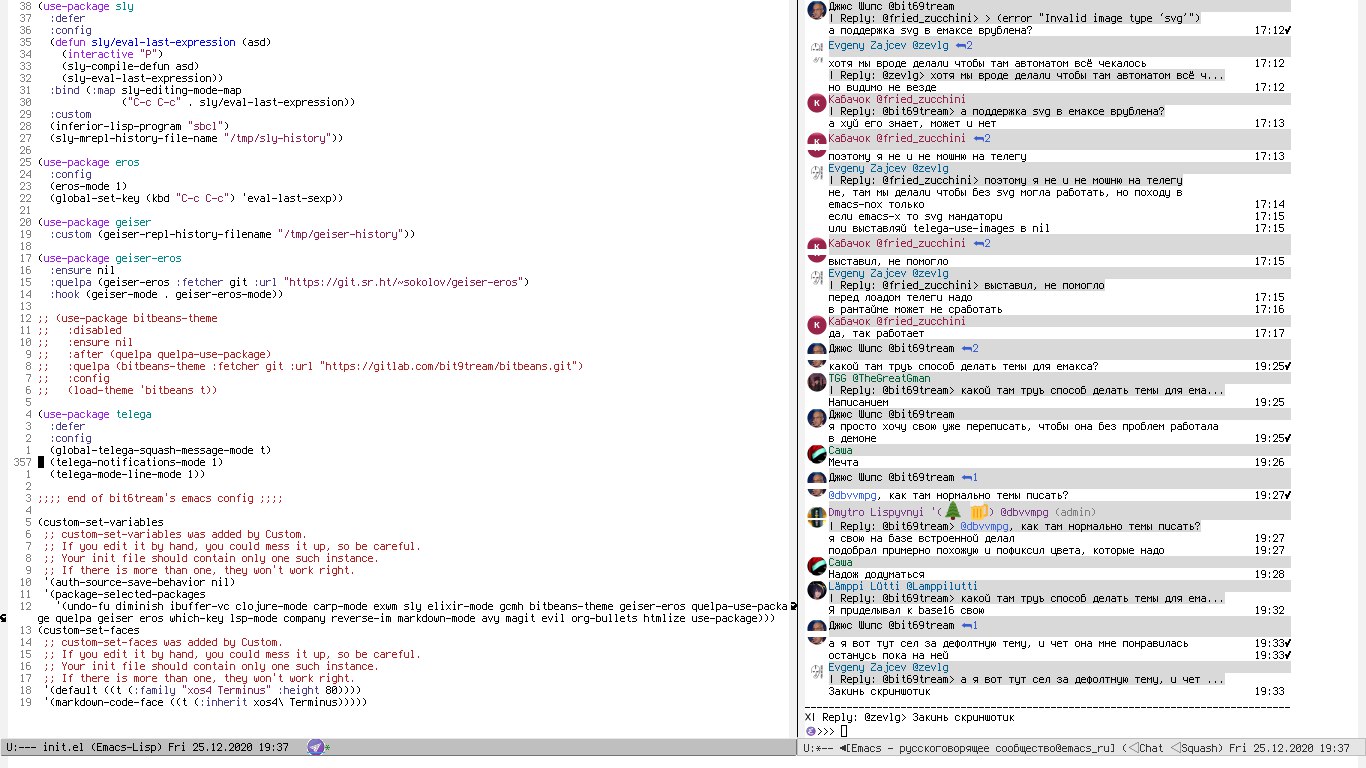1366x768 pixels.
Task: Click message 'да, так работает'
Action: [877, 333]
